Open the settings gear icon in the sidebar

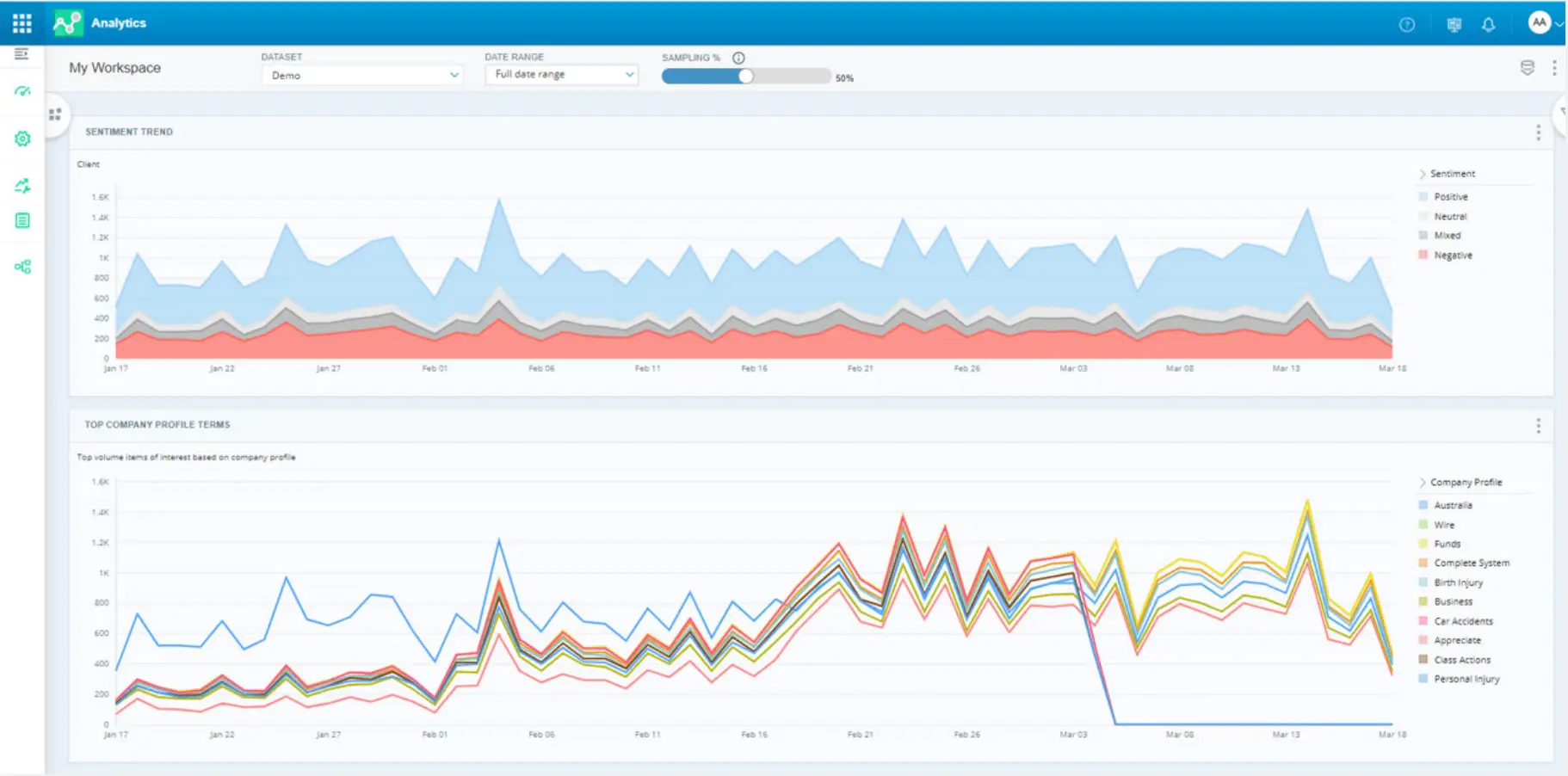pos(22,138)
